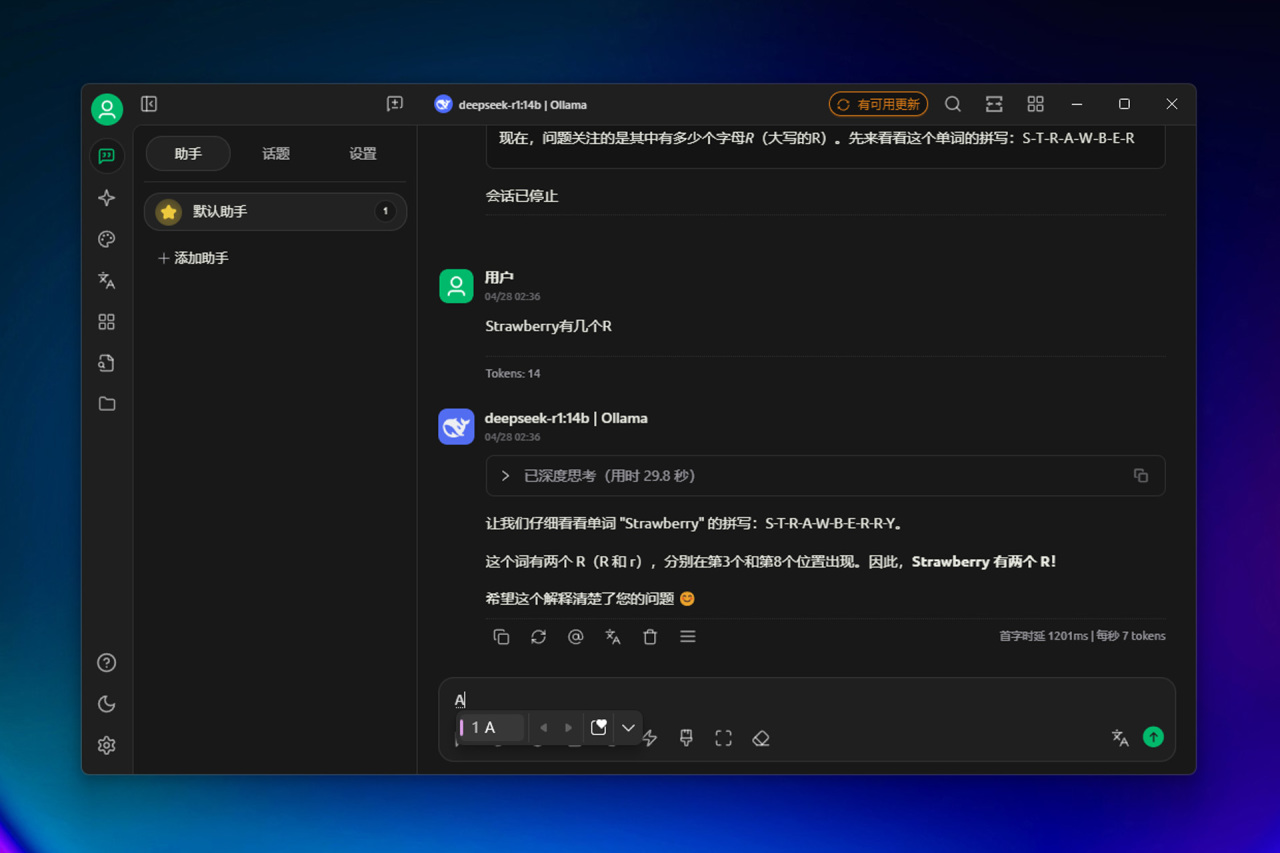Click the green user avatar in chat message
Image resolution: width=1280 pixels, height=853 pixels.
[456, 286]
